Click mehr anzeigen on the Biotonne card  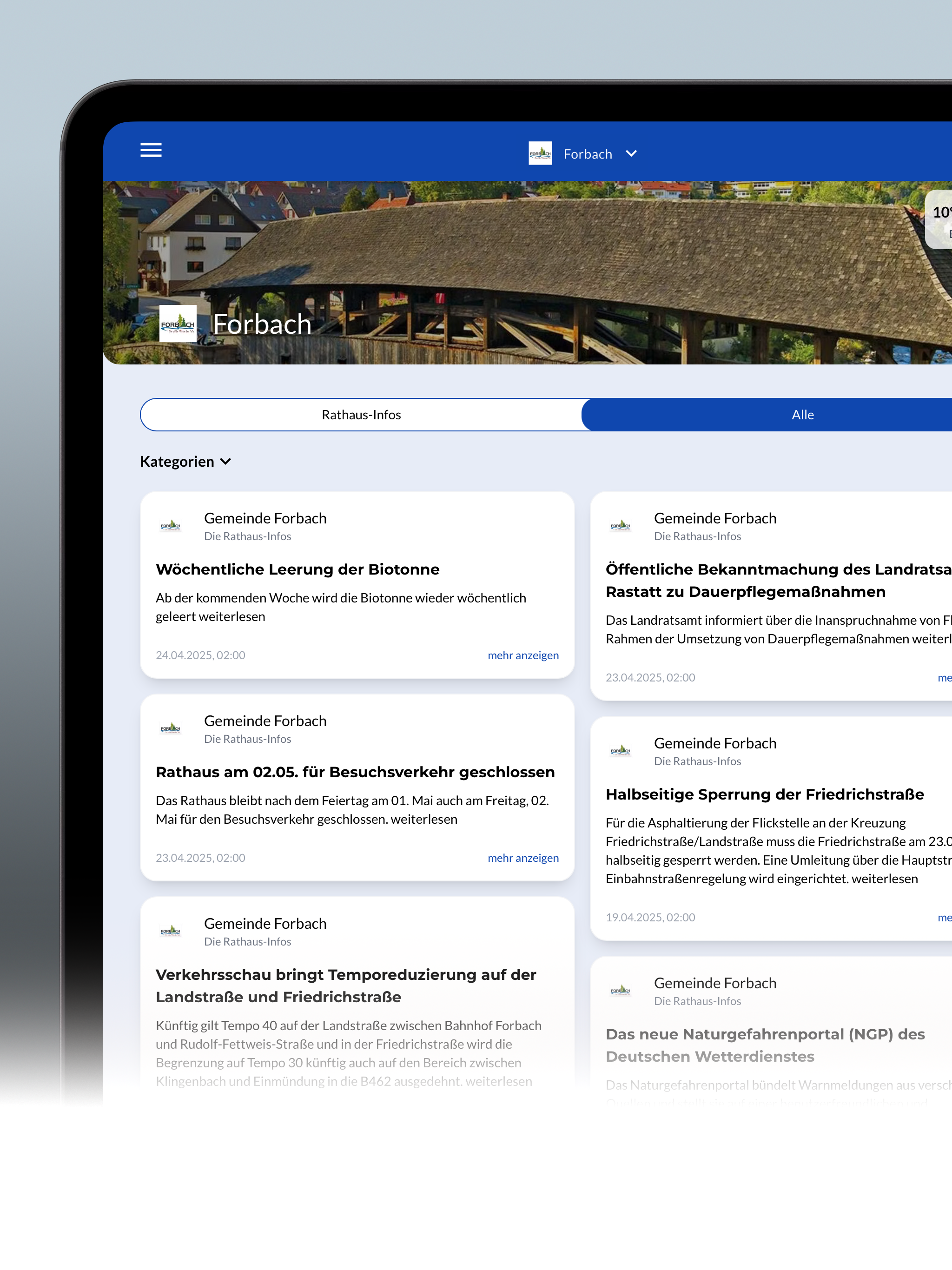coord(523,655)
